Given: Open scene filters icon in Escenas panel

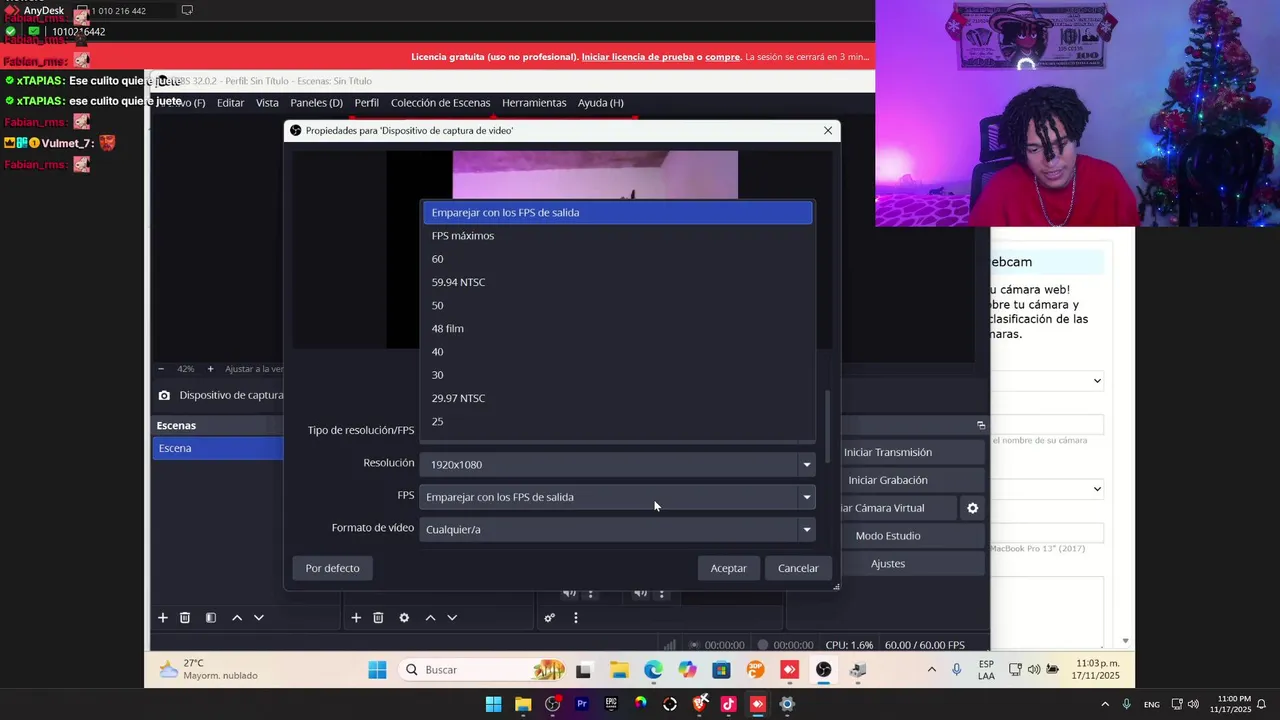Looking at the screenshot, I should coord(211,618).
